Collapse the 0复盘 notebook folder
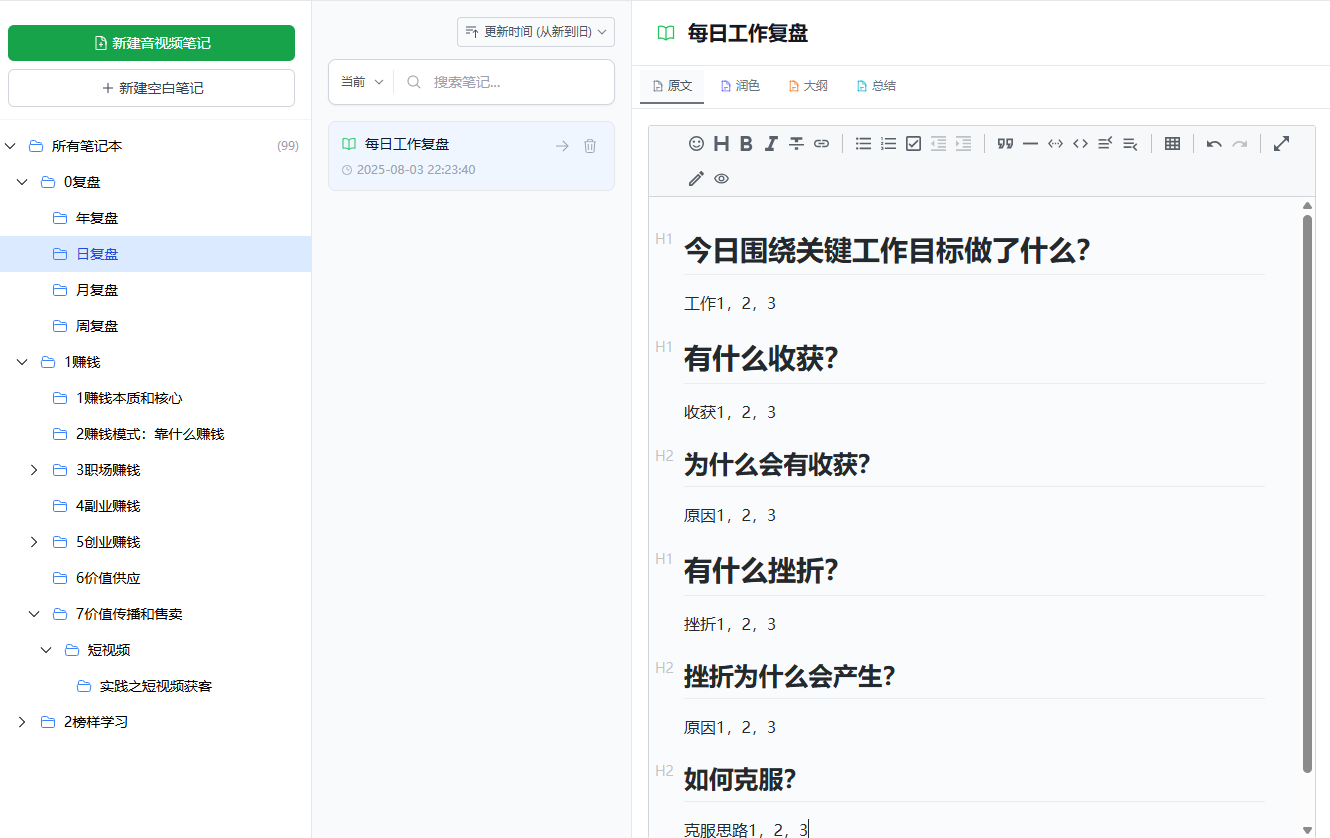The height and width of the screenshot is (838, 1330). pos(22,182)
